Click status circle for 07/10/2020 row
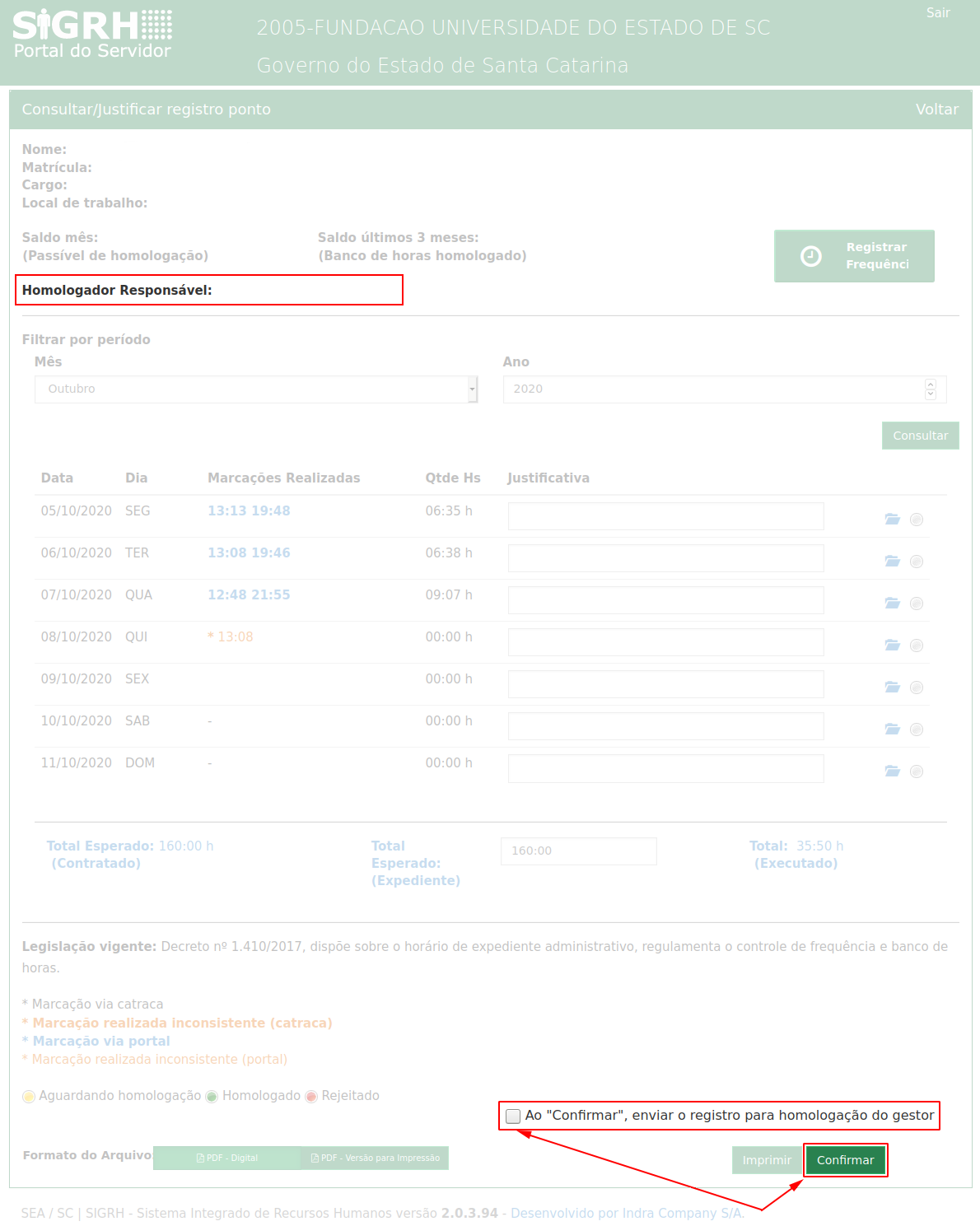 917,604
